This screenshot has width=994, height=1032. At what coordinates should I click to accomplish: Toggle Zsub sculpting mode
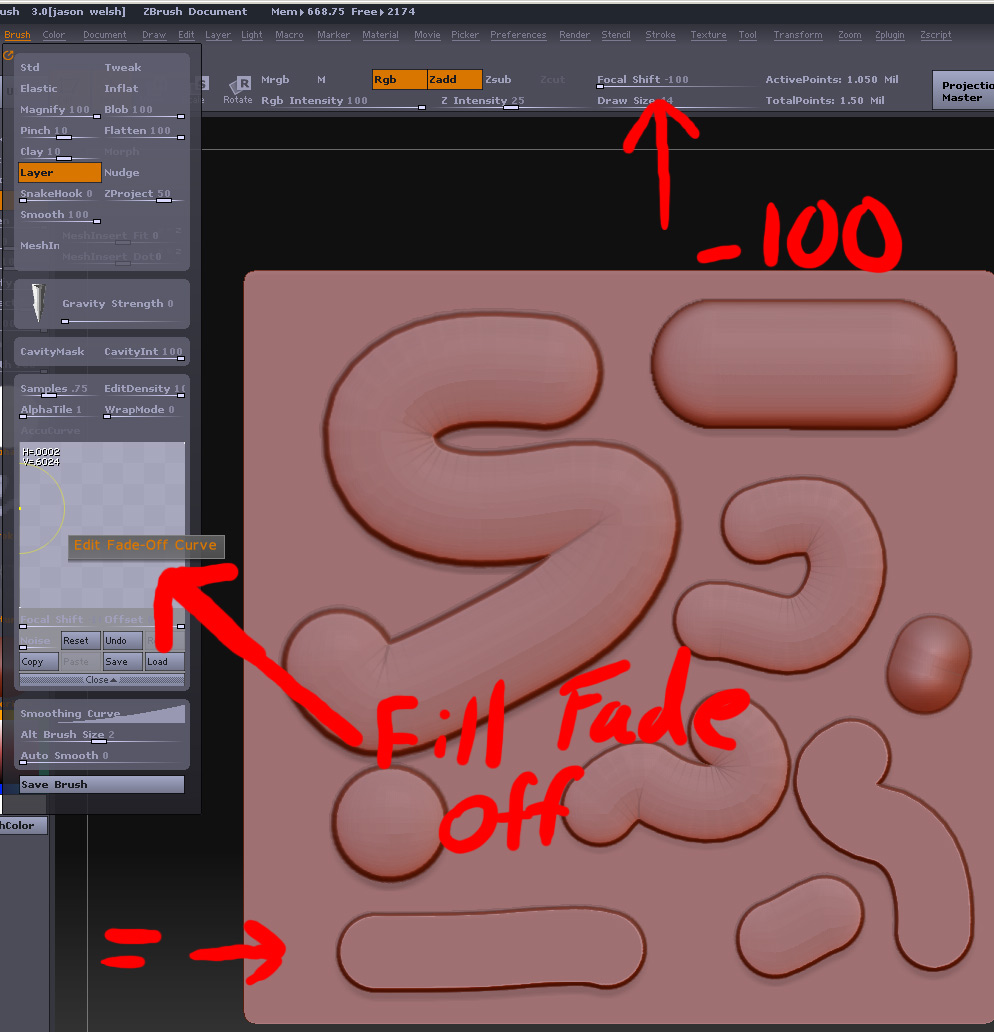500,79
